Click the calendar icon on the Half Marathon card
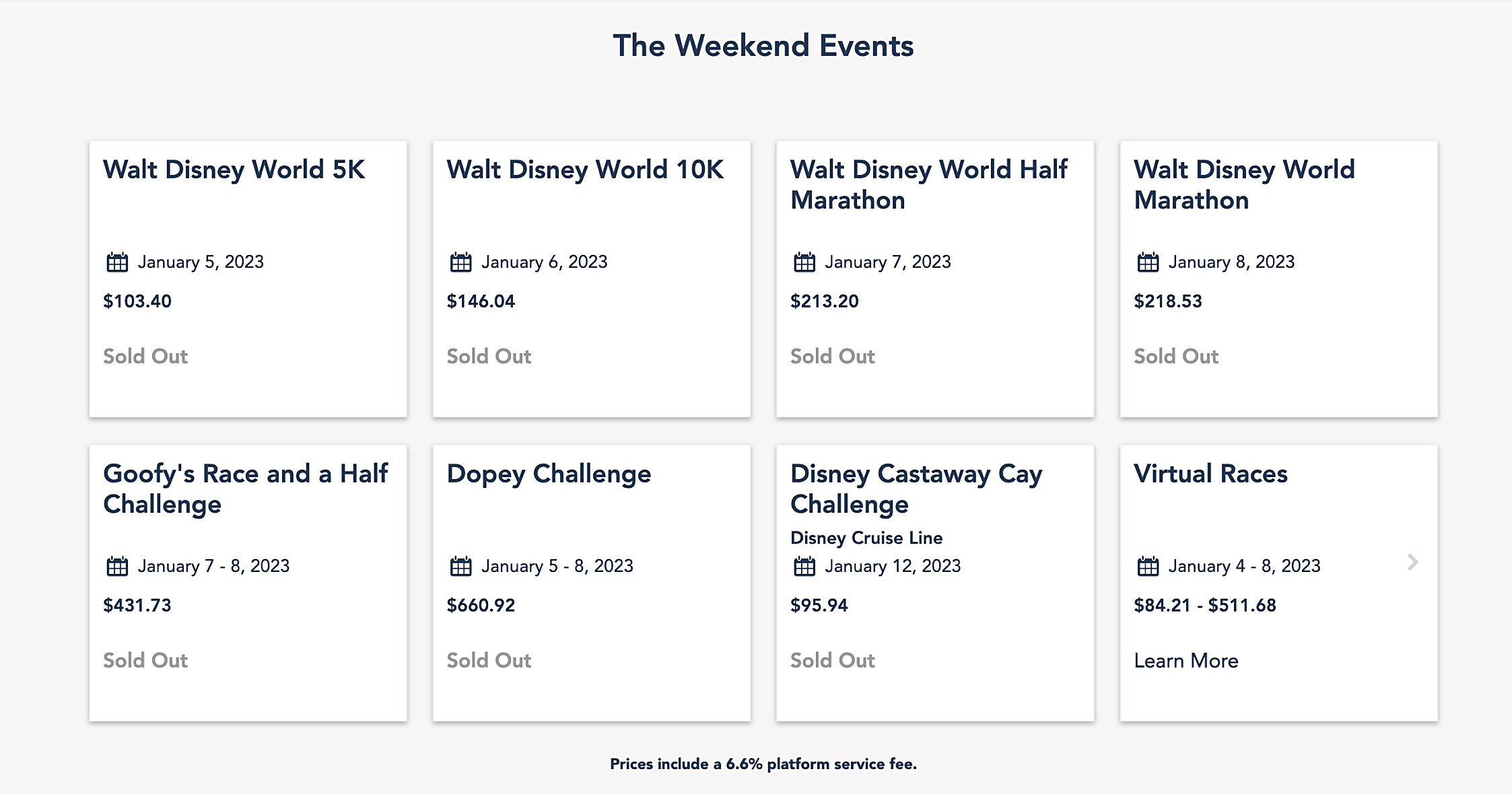This screenshot has height=794, width=1512. [x=806, y=262]
